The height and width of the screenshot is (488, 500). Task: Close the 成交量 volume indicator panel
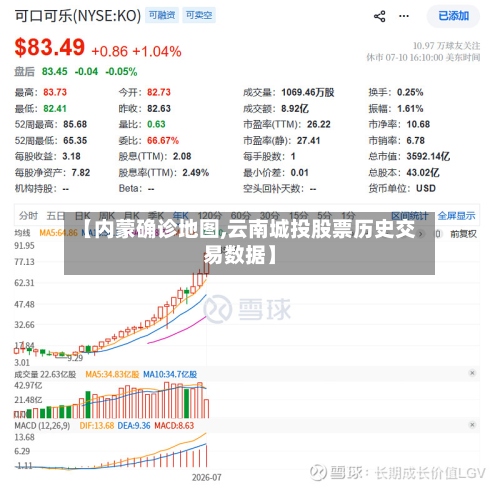pyautogui.click(x=472, y=373)
